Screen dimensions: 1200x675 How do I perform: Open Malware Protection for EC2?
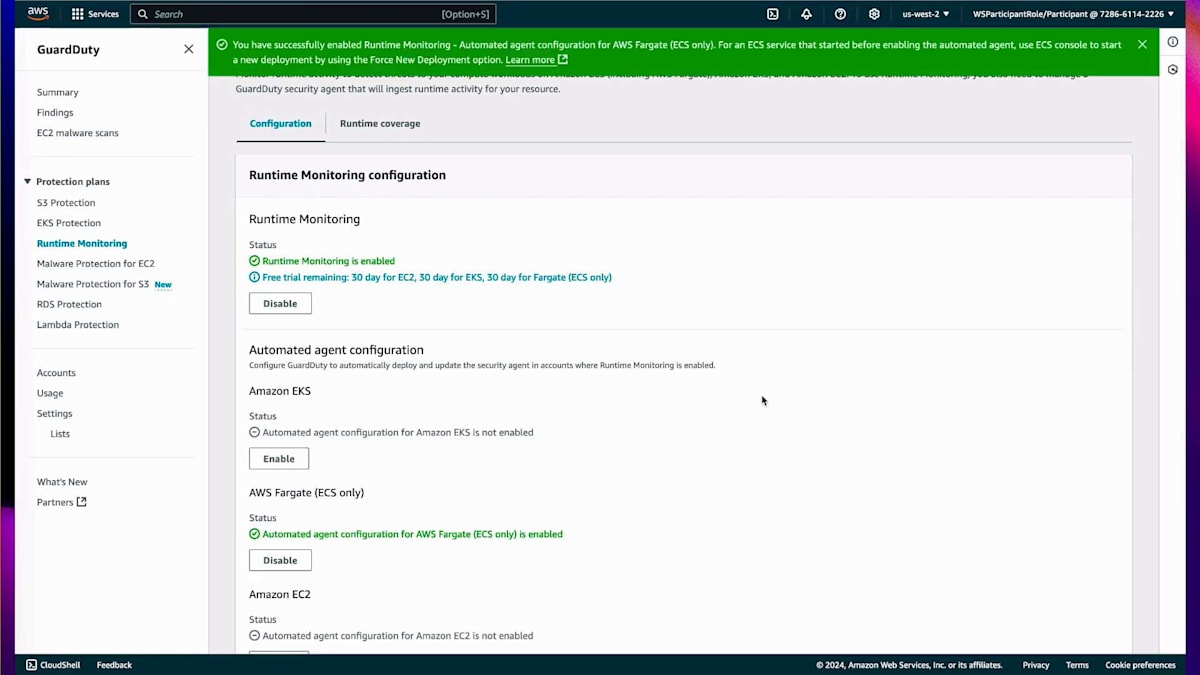[96, 264]
